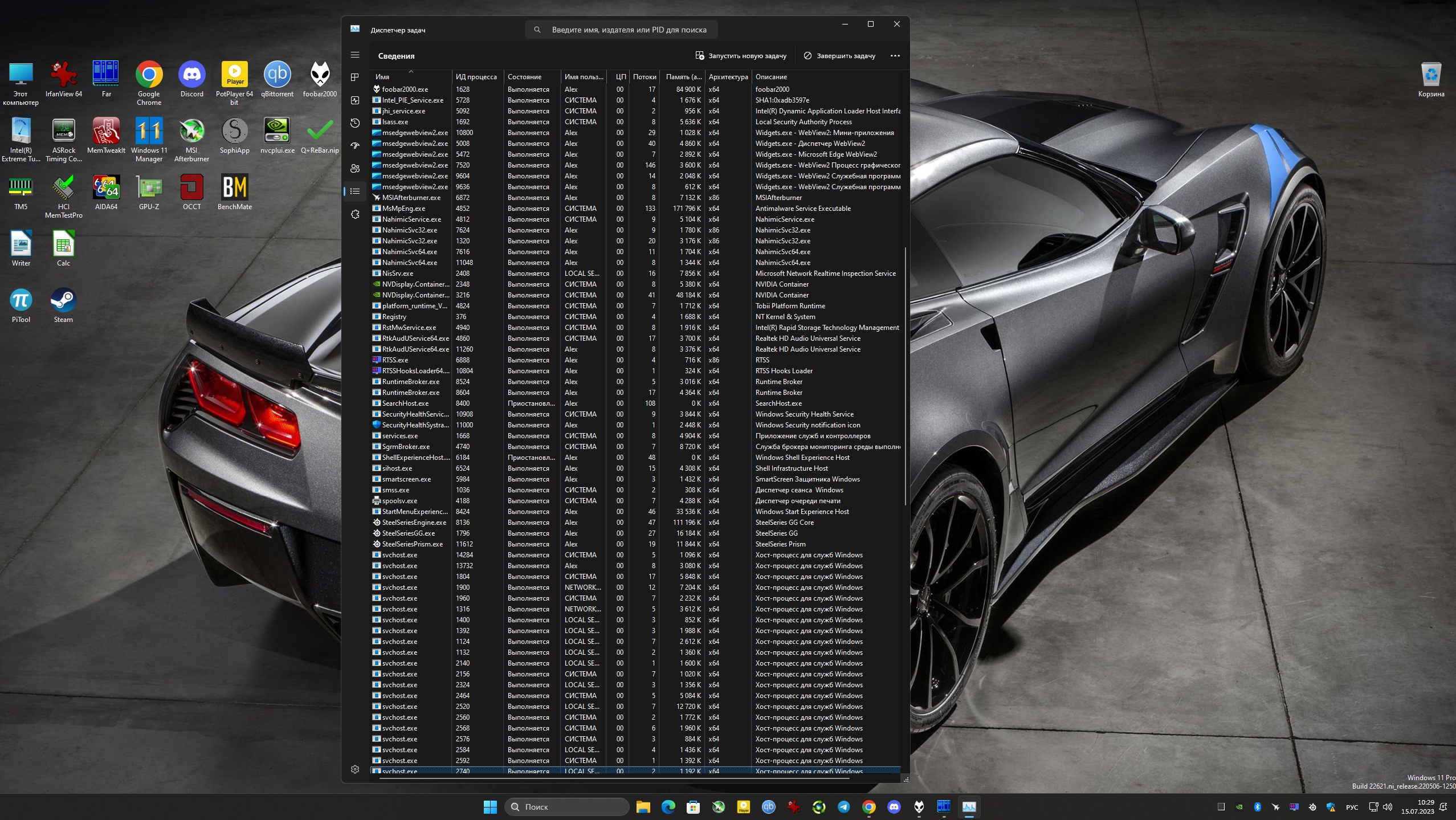Image resolution: width=1456 pixels, height=820 pixels.
Task: Open the Users page icon
Action: coord(354,169)
